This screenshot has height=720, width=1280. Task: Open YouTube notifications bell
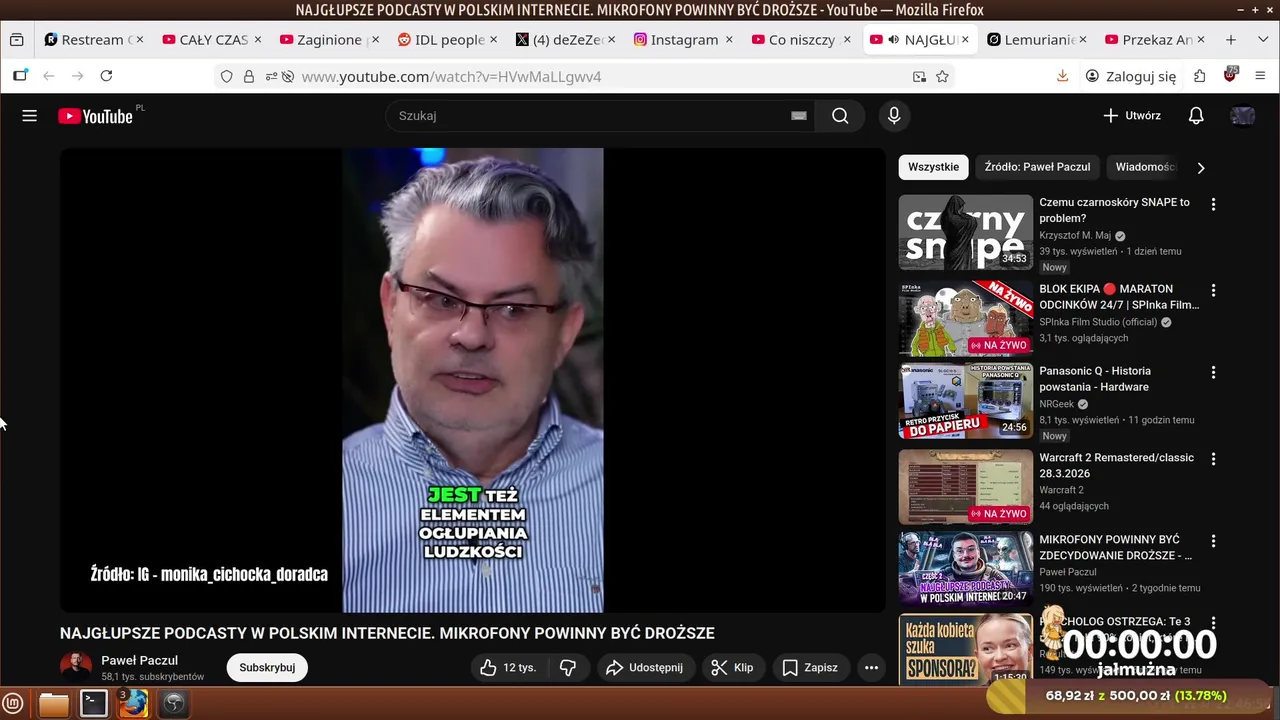tap(1196, 116)
